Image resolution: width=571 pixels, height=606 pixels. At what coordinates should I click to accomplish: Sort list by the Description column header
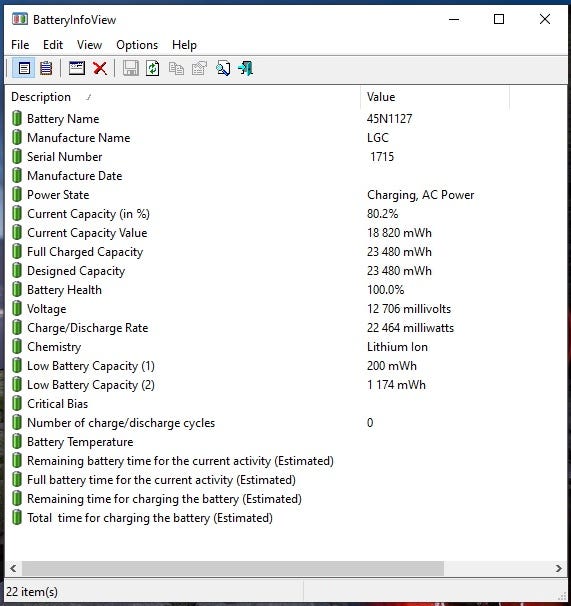pos(183,97)
